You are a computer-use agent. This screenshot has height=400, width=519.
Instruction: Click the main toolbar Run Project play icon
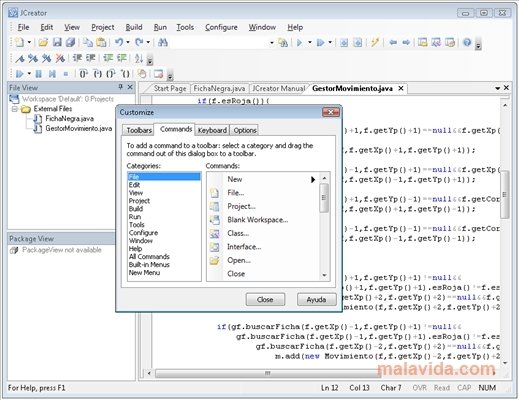click(299, 42)
